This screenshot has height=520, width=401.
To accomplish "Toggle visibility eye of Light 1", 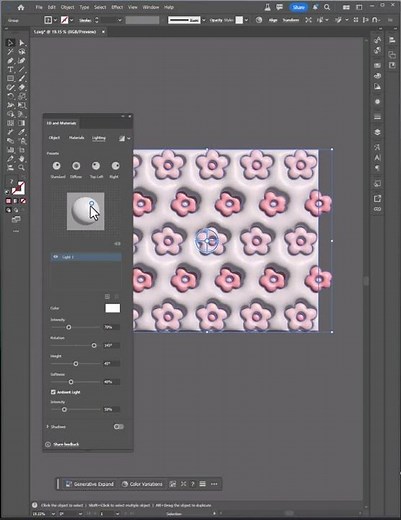I will click(56, 257).
